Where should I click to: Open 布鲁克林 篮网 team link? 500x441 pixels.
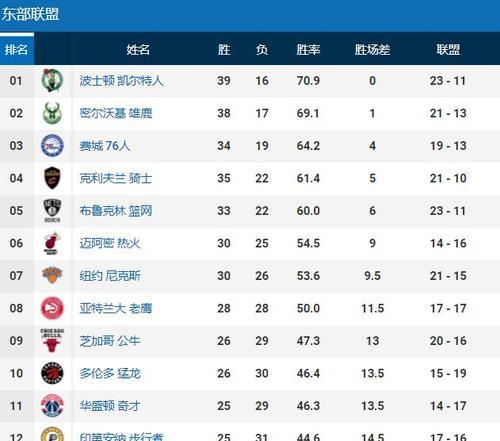116,211
